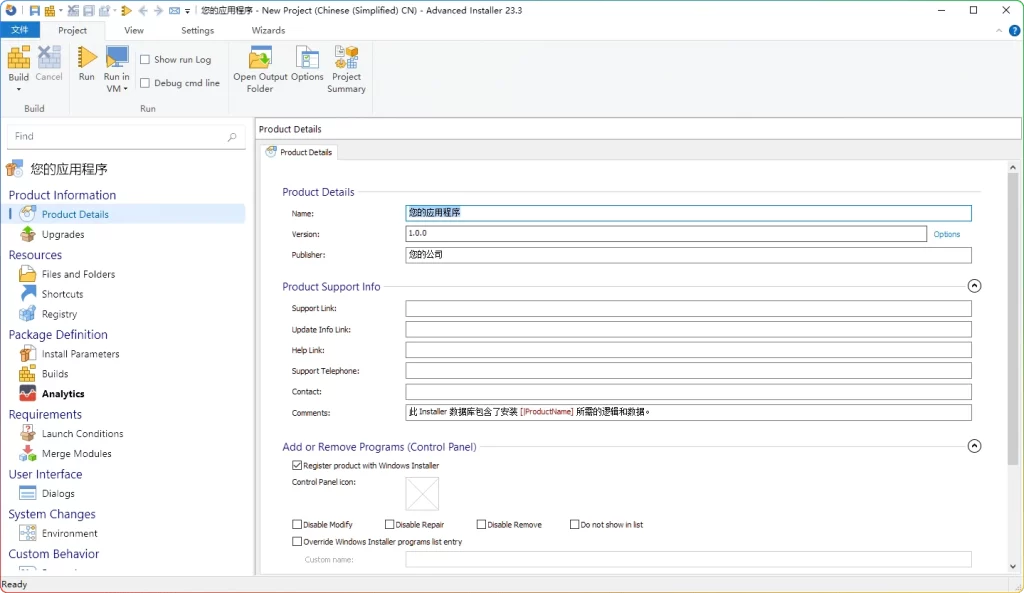Toggle the Debug cmd line checkbox

point(145,83)
